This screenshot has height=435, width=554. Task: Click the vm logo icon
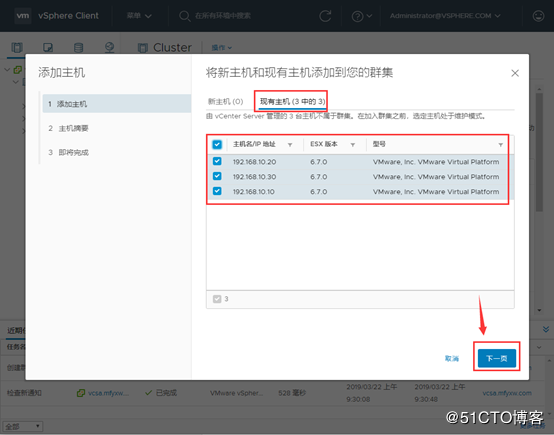[x=23, y=16]
